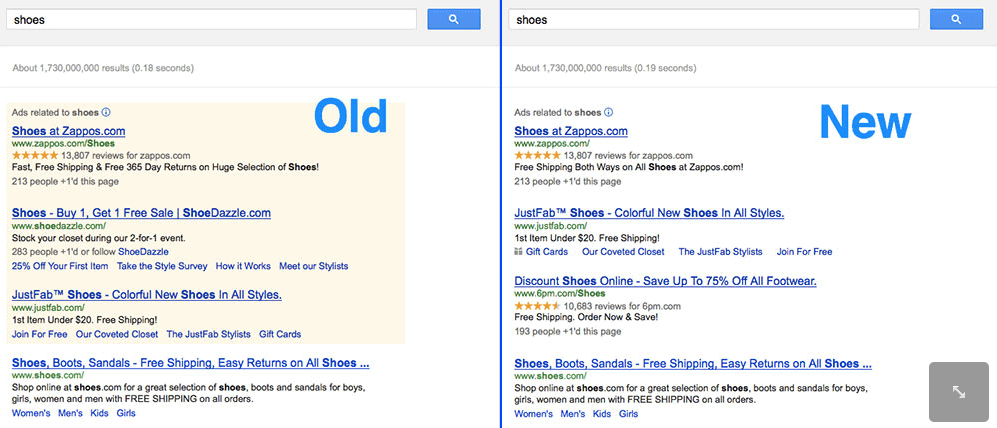Screen dimensions: 997x428
Task: Click the ad info icon in the Old panel
Action: 106,113
